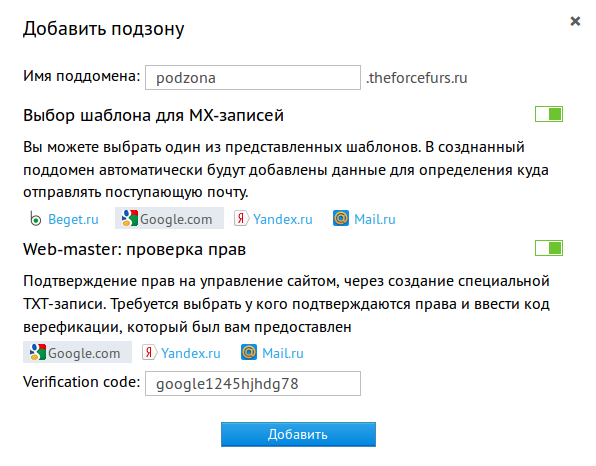Click the Mail.ru @ icon in Web-master row
Viewport: 596px width, 466px height.
coord(249,352)
